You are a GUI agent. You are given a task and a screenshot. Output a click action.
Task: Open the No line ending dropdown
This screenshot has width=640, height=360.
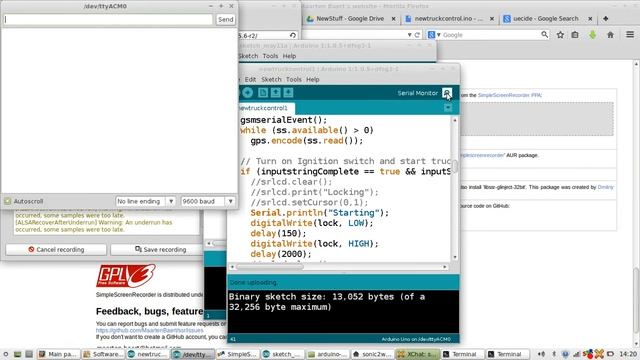145,201
